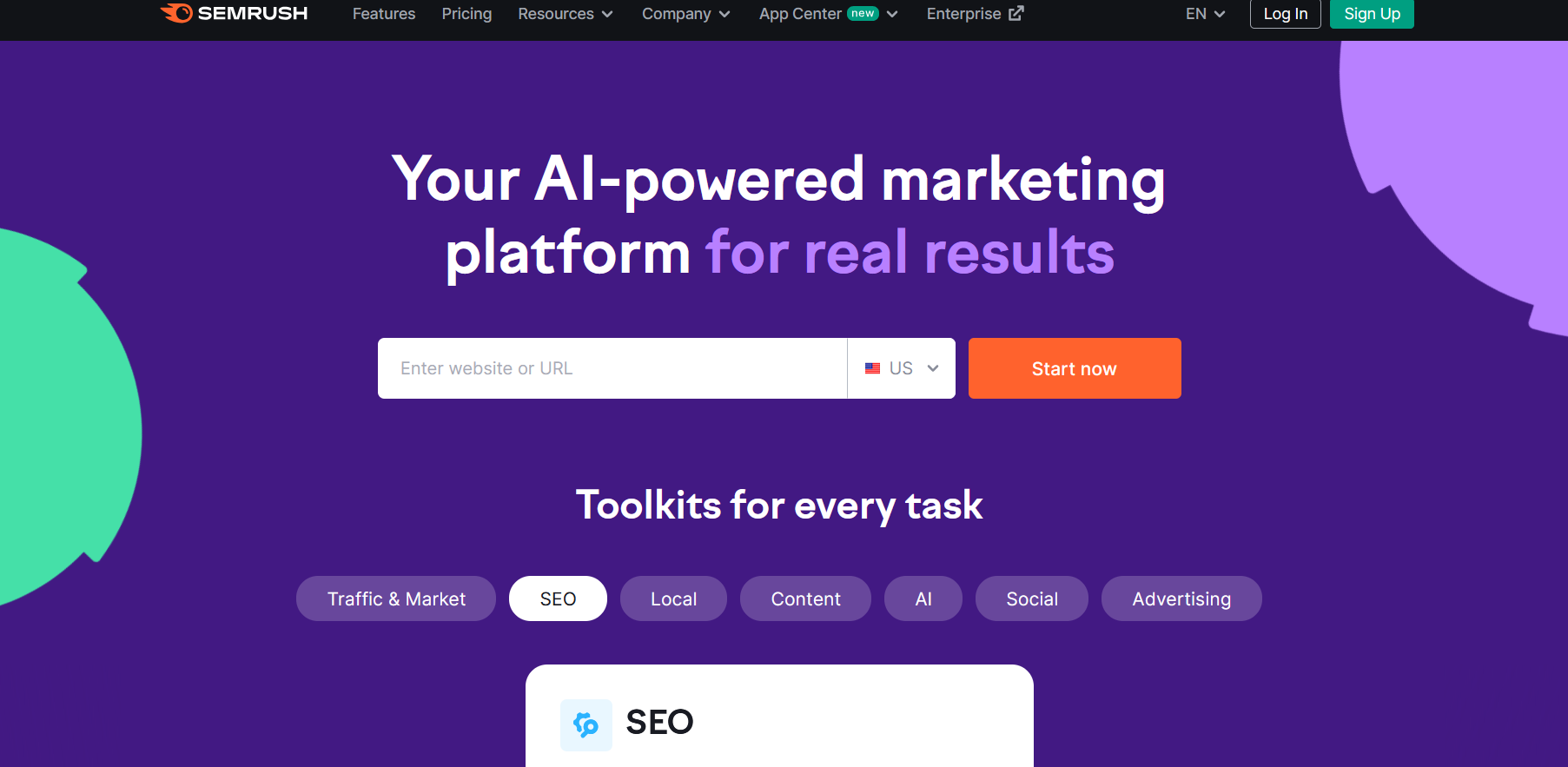This screenshot has height=767, width=1568.
Task: Select the Advertising toolkit tab
Action: coord(1181,598)
